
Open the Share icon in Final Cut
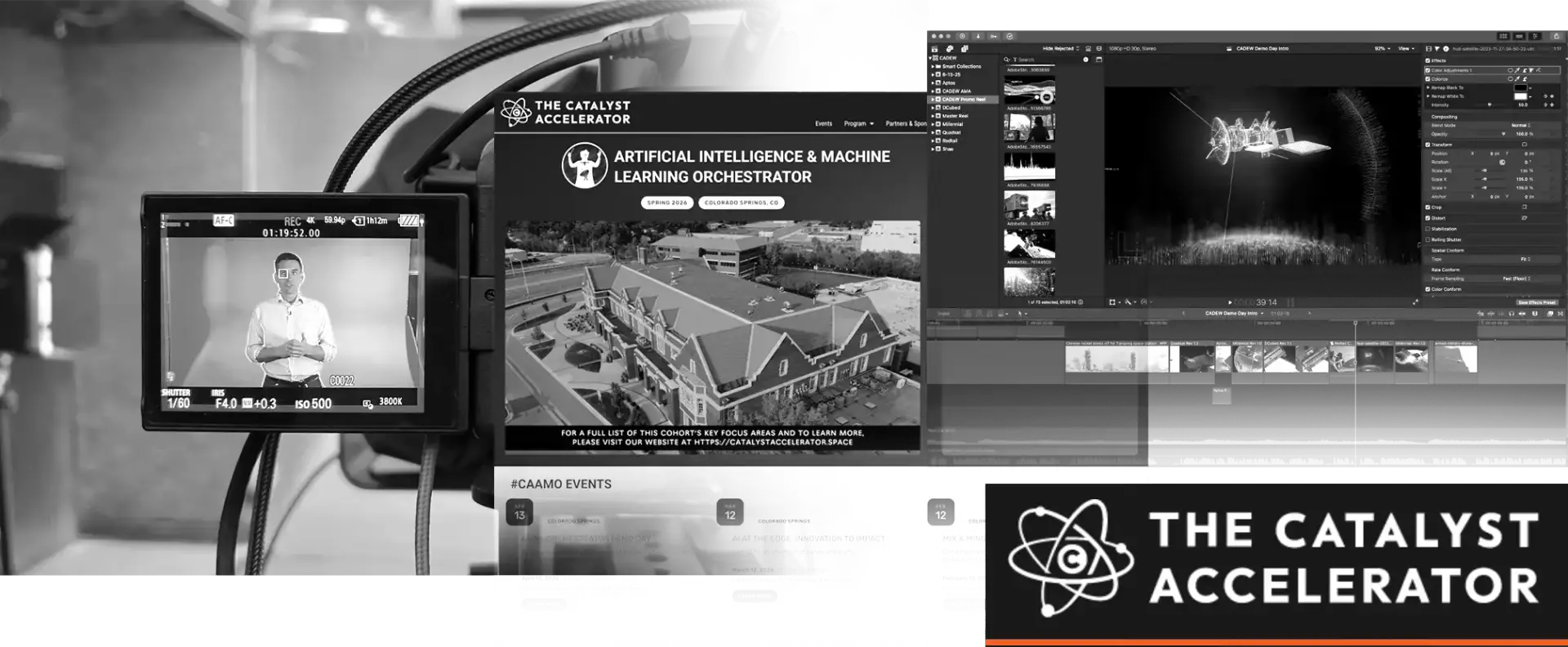click(1557, 36)
